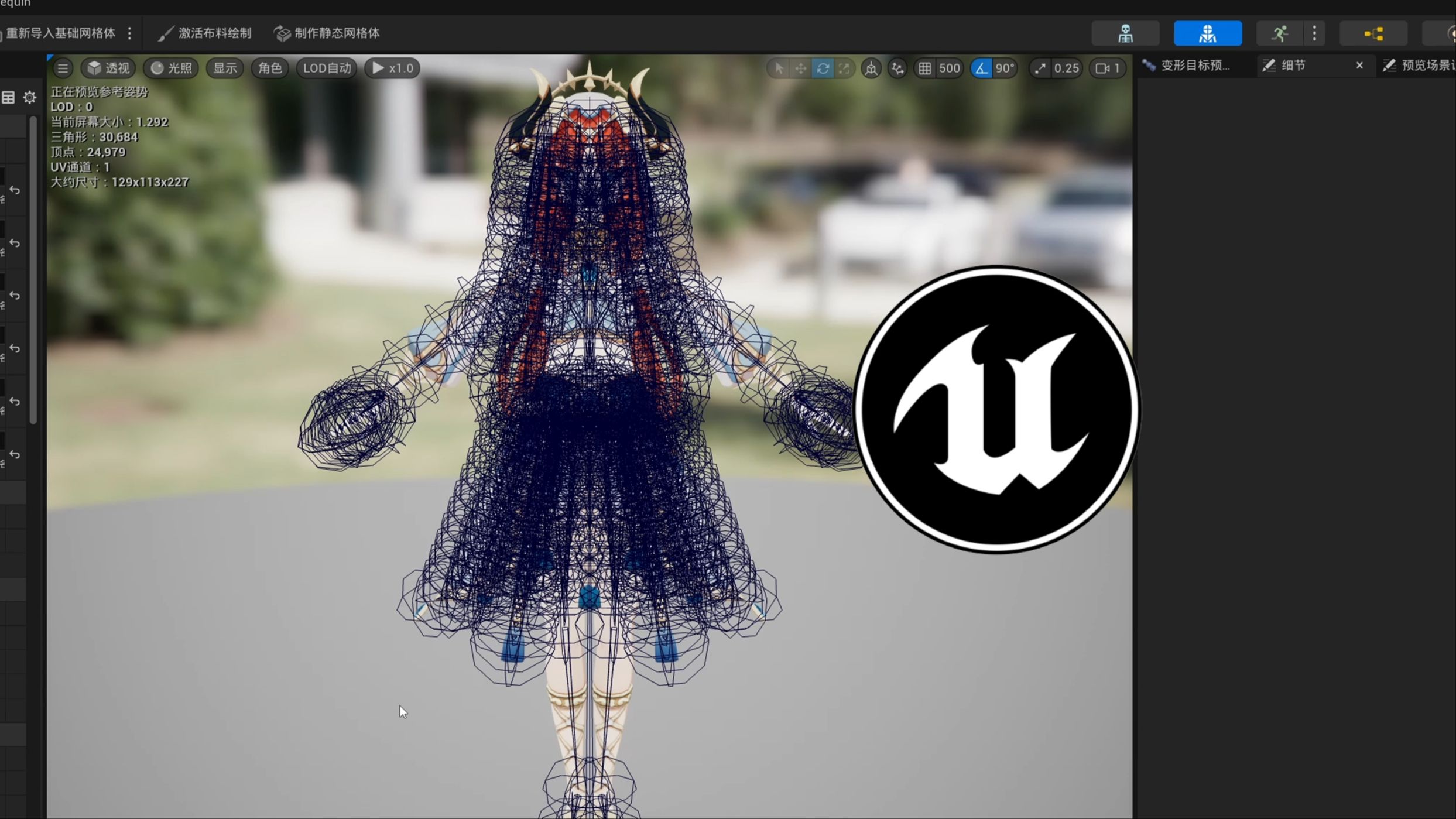Choose the scale gizmo tool
This screenshot has height=819, width=1456.
(x=844, y=68)
